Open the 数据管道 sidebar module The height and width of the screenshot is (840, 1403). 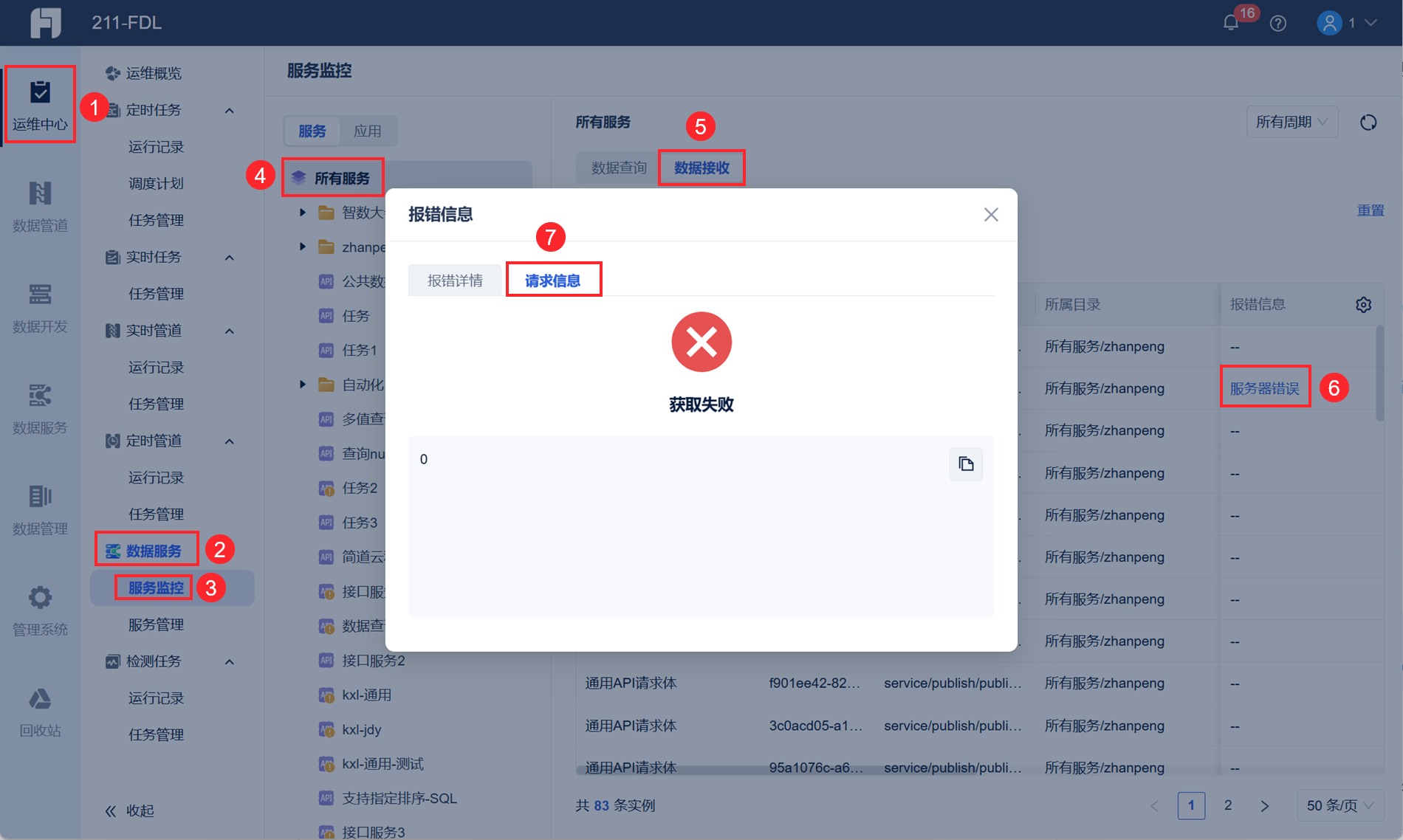point(40,207)
